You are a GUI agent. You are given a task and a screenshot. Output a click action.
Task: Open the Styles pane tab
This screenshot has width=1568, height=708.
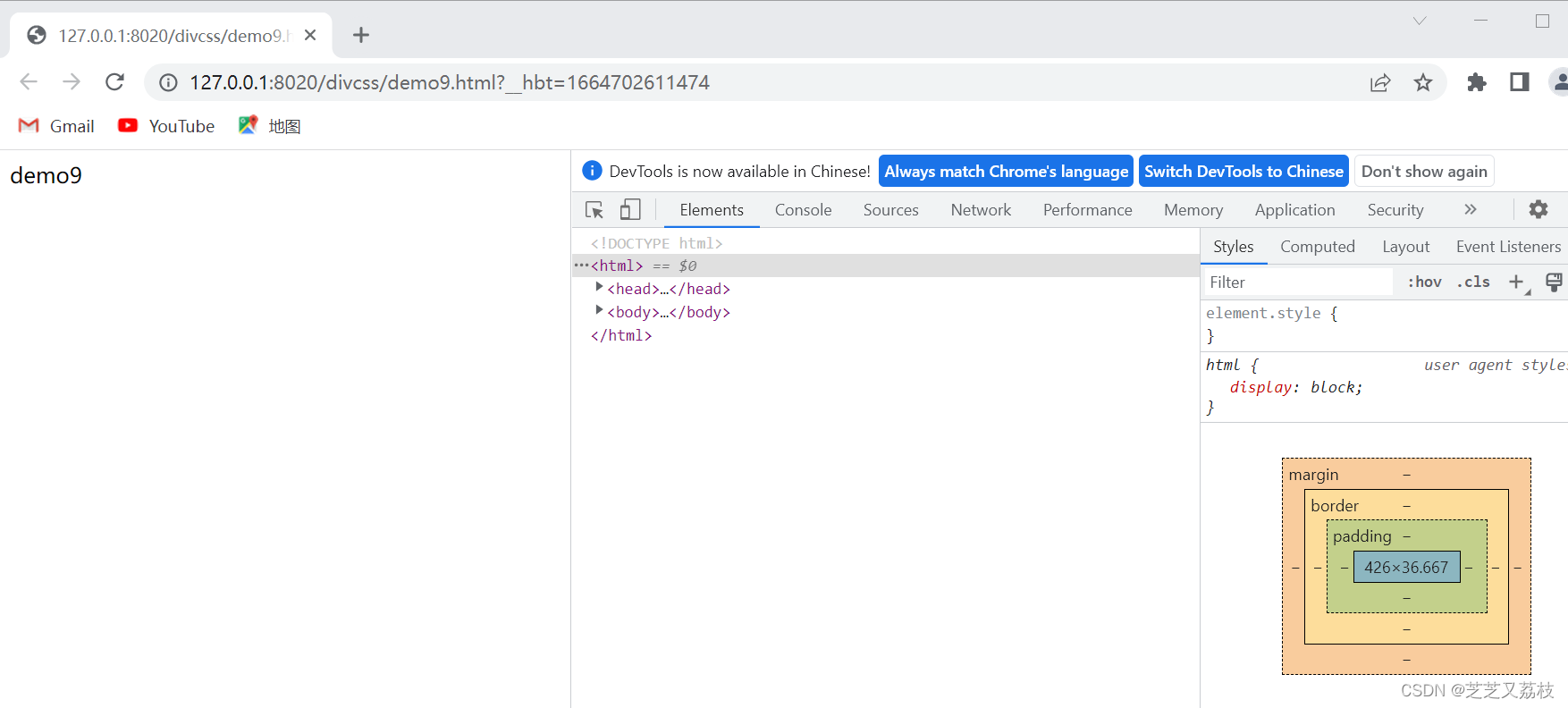1233,247
